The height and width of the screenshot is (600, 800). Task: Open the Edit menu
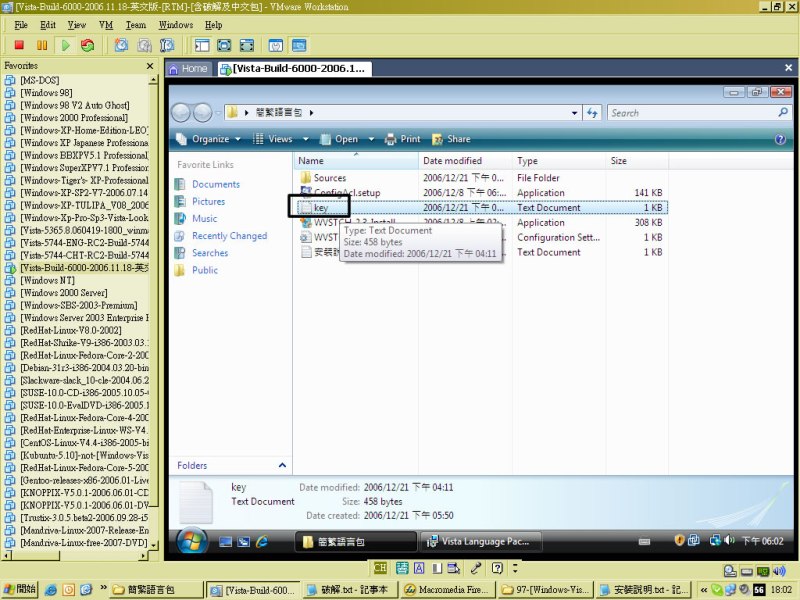(48, 24)
